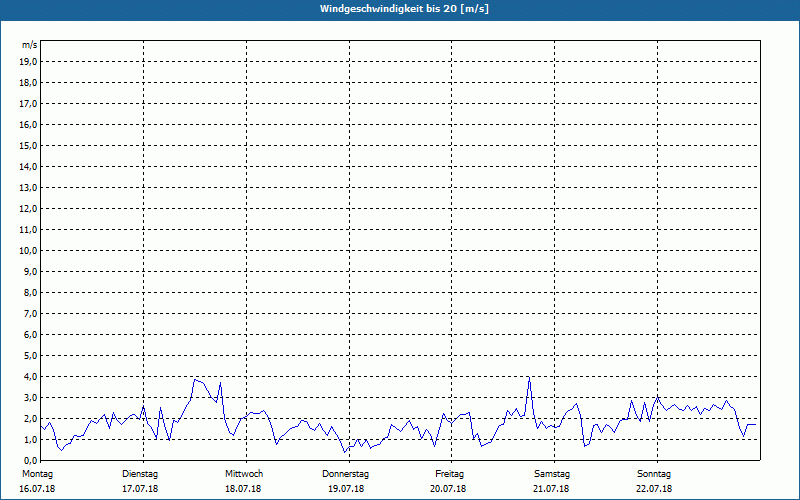Select the 16,0 y-axis label
Viewport: 800px width, 500px height.
click(28, 124)
